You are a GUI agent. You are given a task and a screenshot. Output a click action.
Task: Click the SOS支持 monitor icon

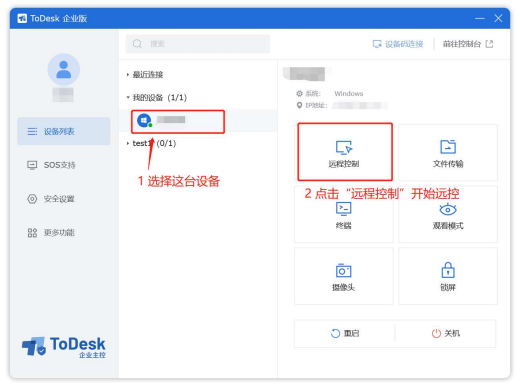(x=32, y=165)
